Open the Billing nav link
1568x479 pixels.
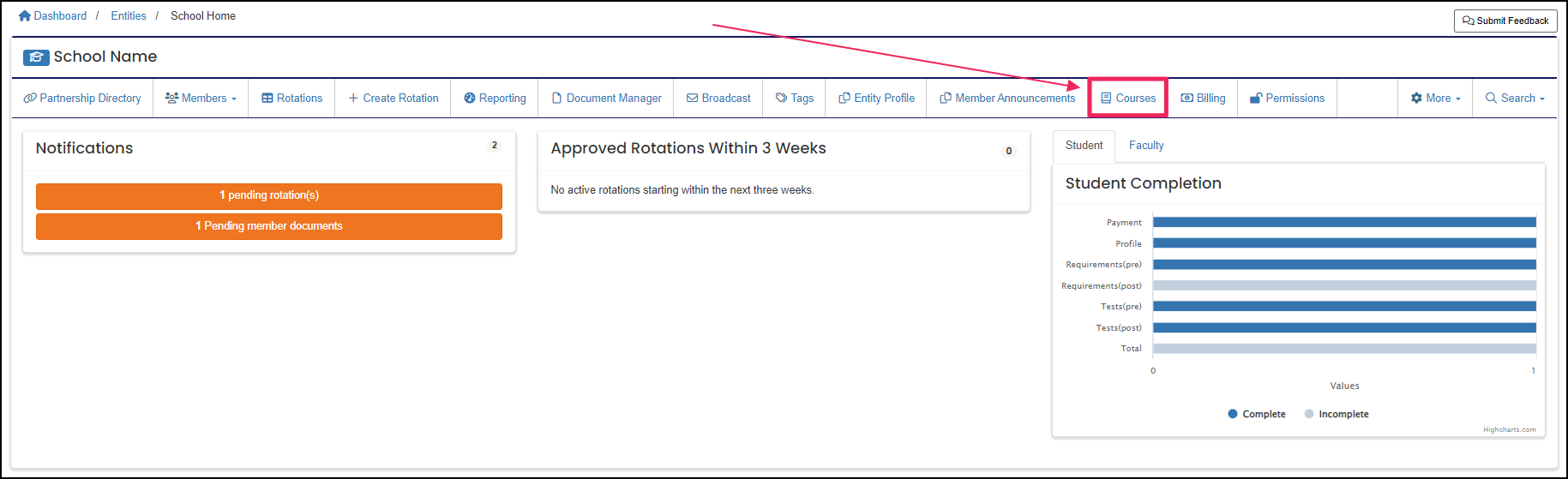1203,98
